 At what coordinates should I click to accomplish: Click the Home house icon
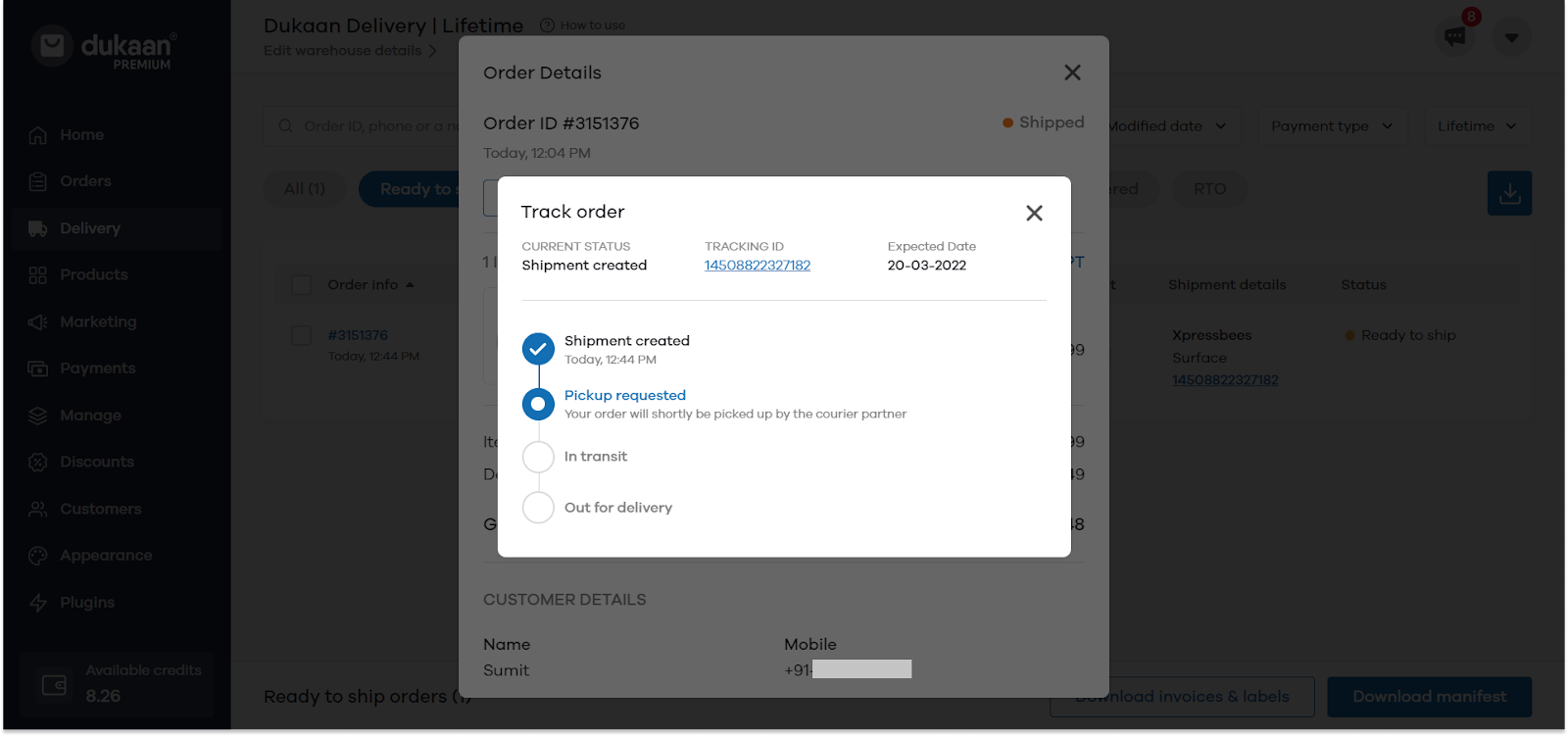tap(38, 135)
